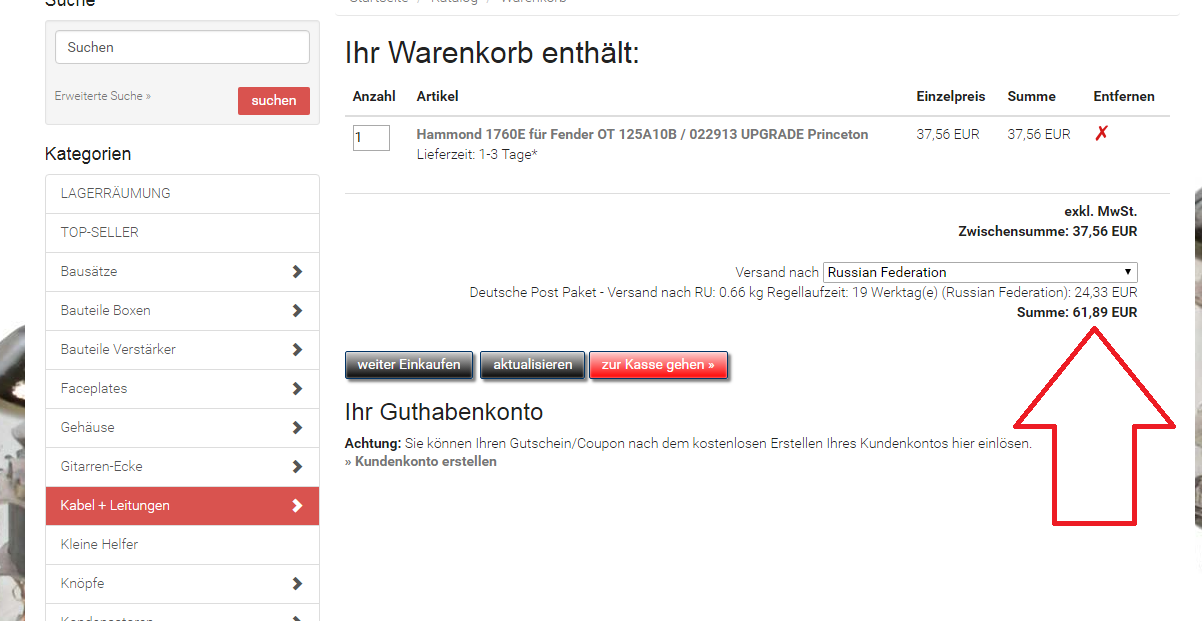
Task: Open the Hammond 1760E product link
Action: coord(643,134)
